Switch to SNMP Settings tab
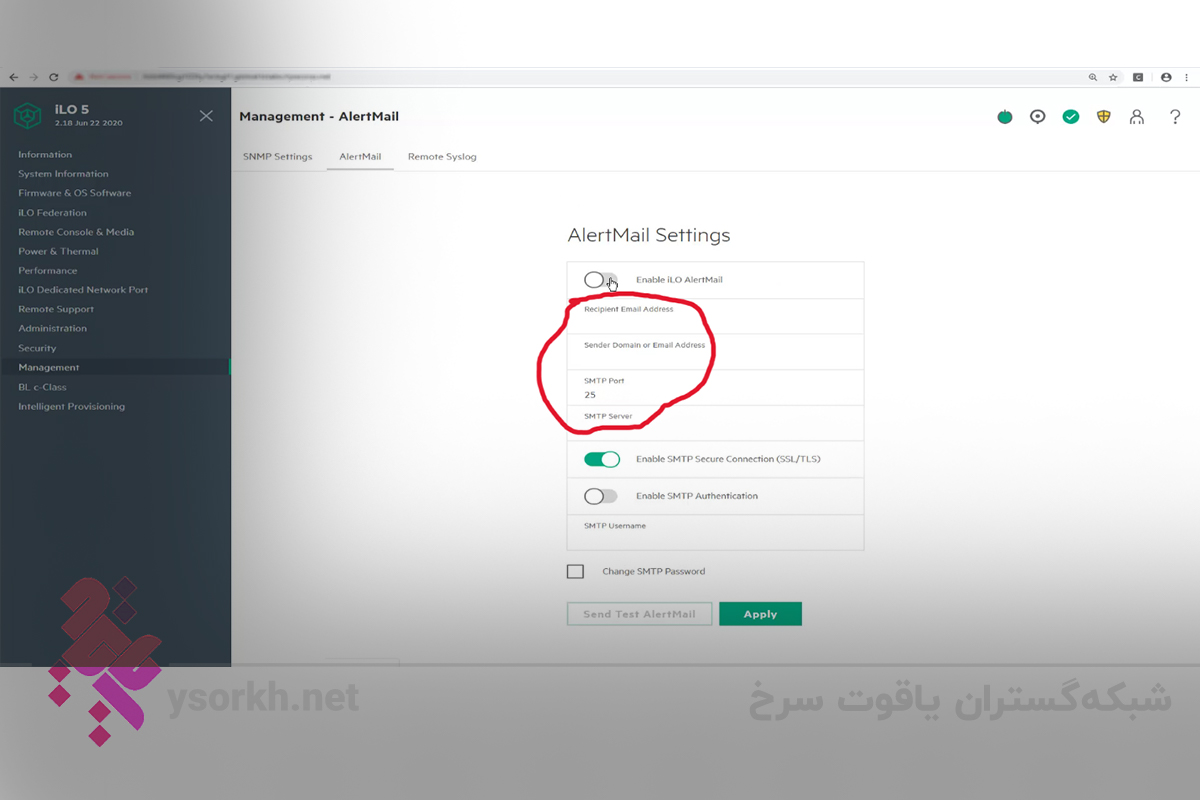 pyautogui.click(x=278, y=157)
